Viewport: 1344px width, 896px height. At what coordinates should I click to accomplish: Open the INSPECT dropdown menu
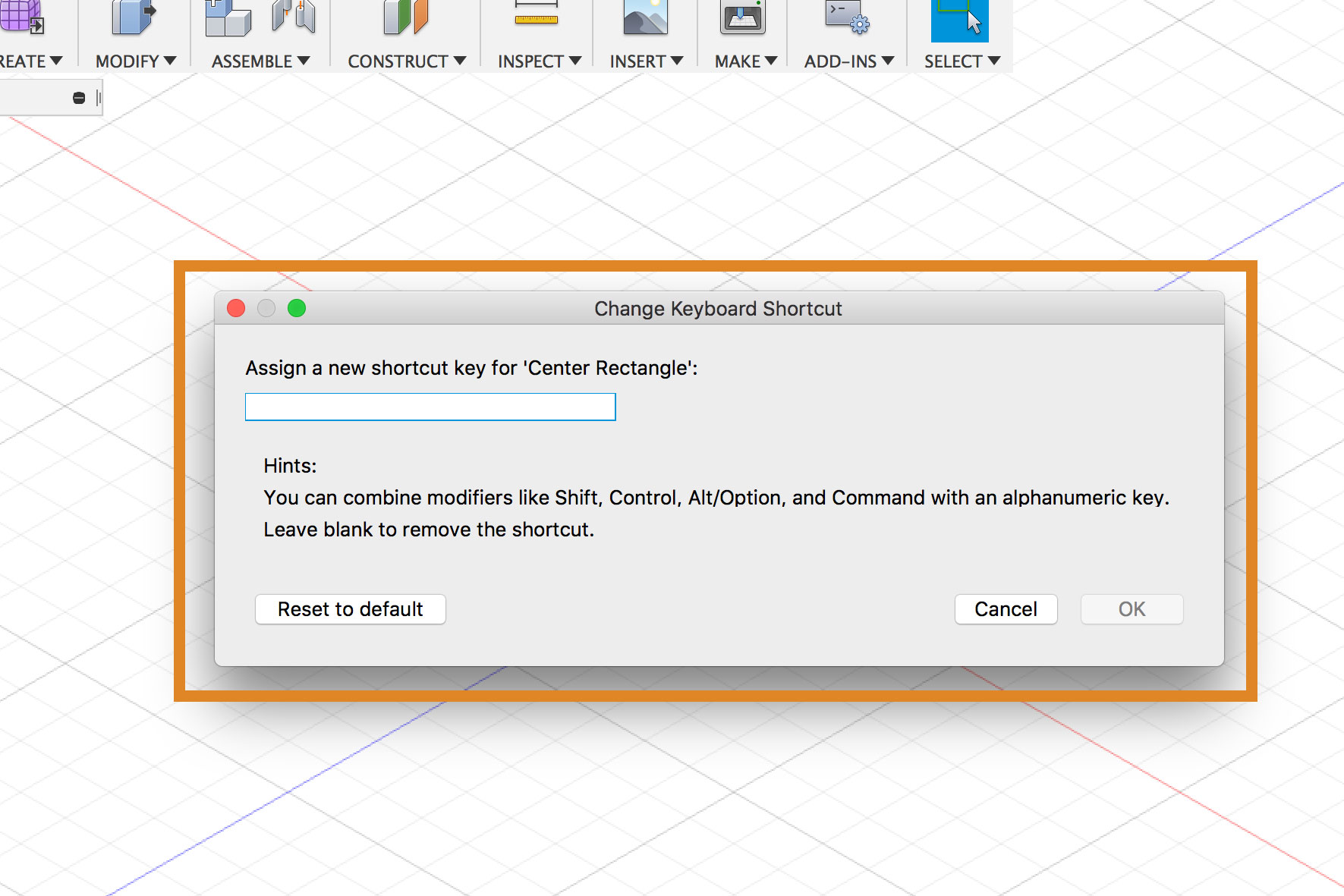[x=540, y=61]
